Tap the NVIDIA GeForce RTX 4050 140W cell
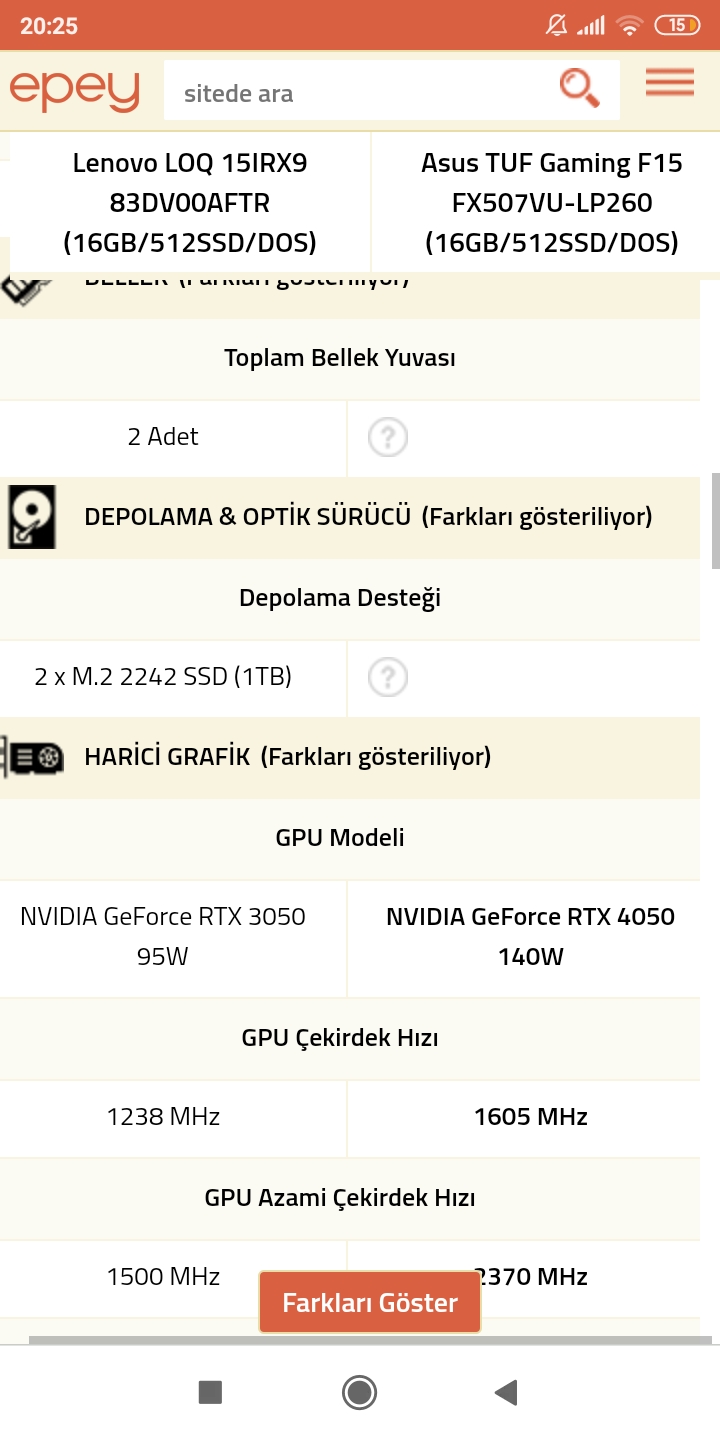The width and height of the screenshot is (720, 1440). point(530,937)
